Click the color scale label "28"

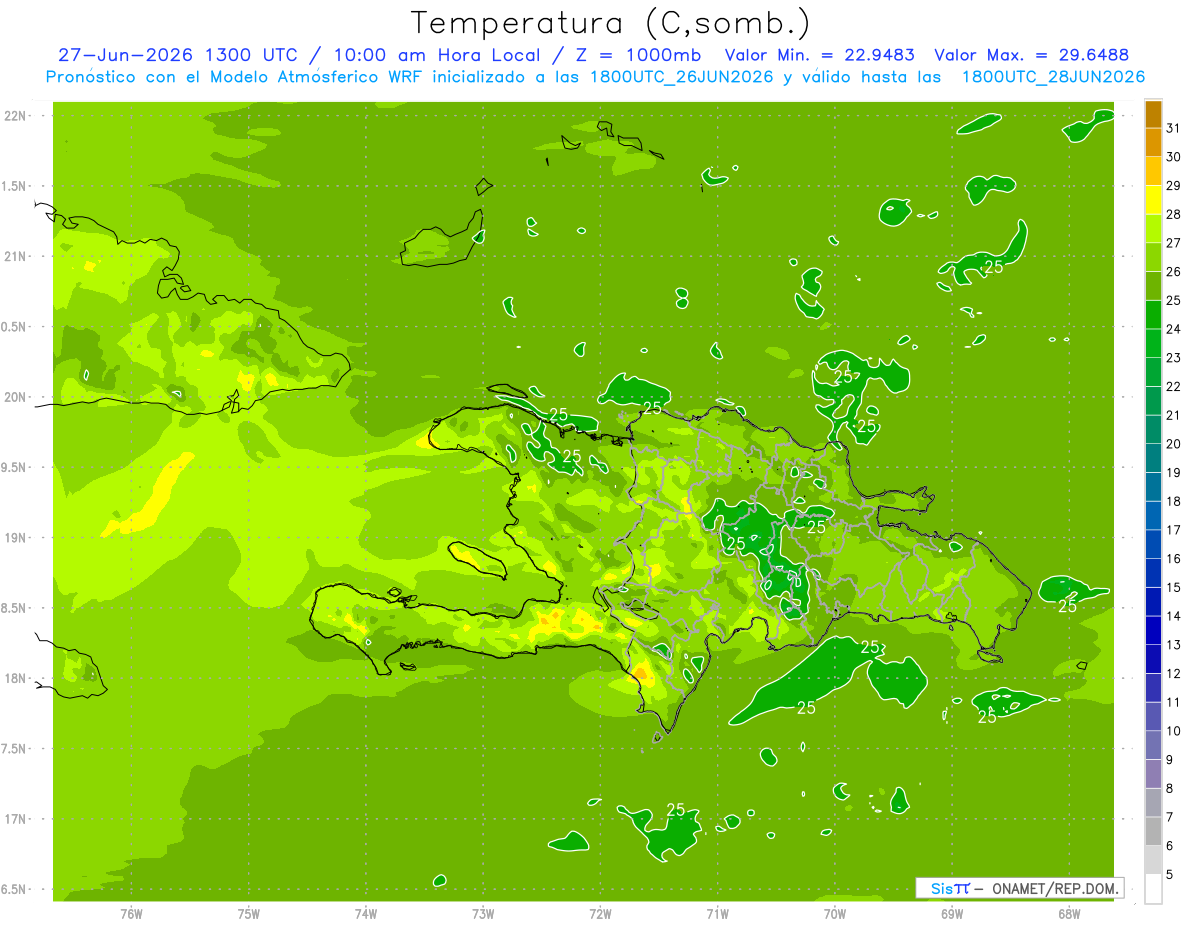pos(1173,215)
